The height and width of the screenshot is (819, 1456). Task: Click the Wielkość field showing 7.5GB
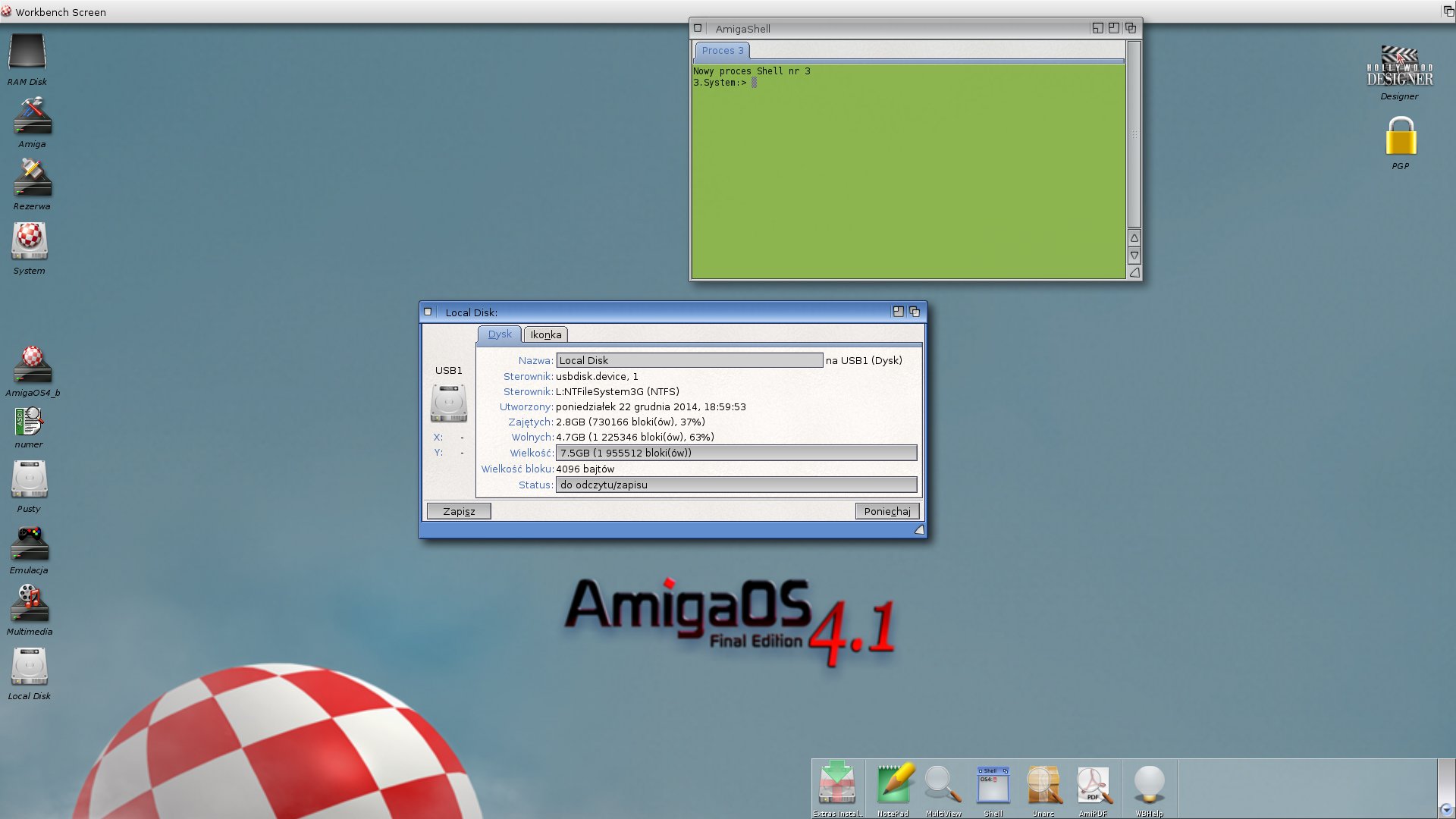736,453
